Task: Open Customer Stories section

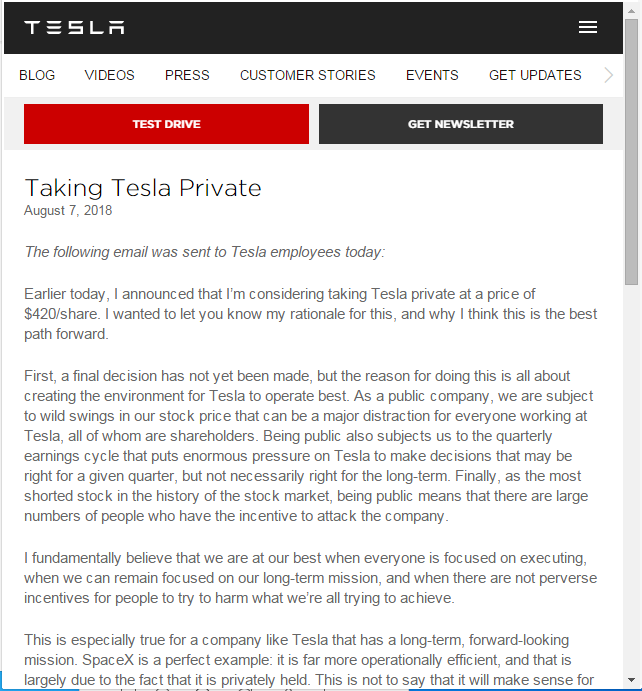Action: (x=308, y=75)
